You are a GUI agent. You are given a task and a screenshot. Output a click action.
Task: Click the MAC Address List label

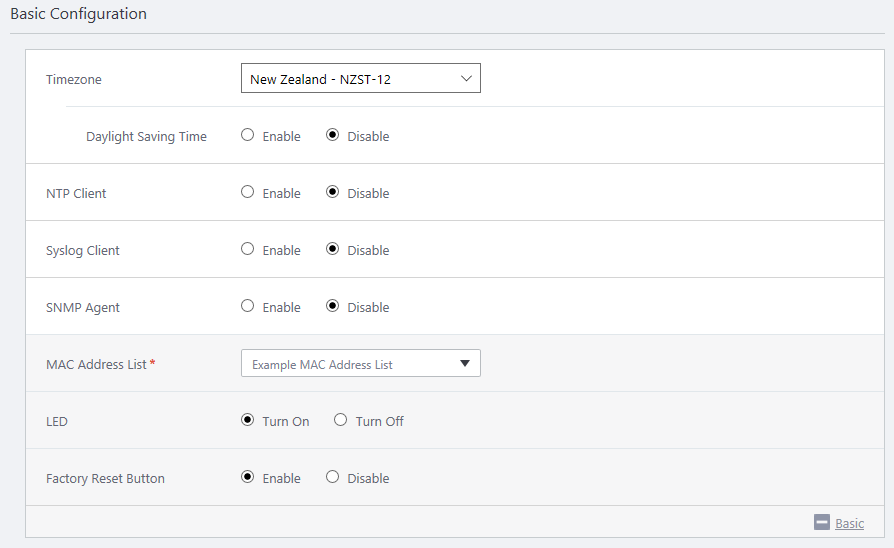(x=96, y=365)
